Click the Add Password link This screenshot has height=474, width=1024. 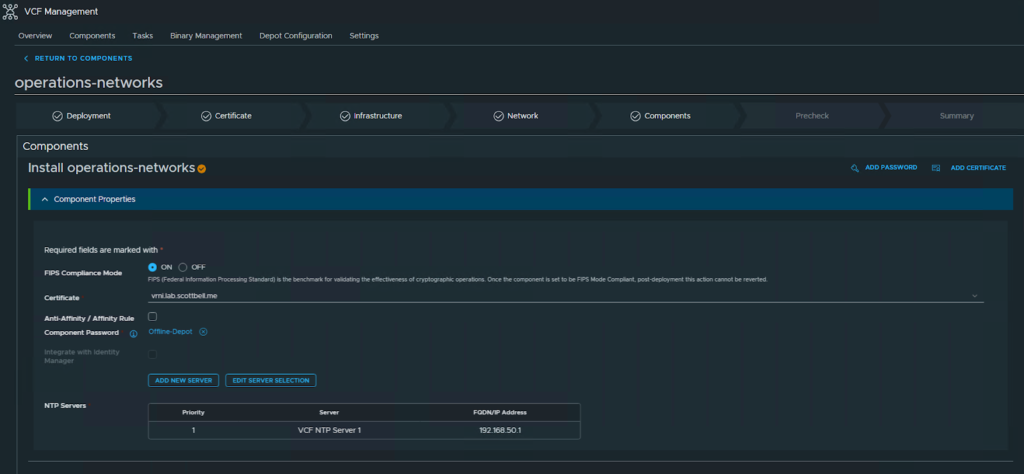(x=891, y=168)
